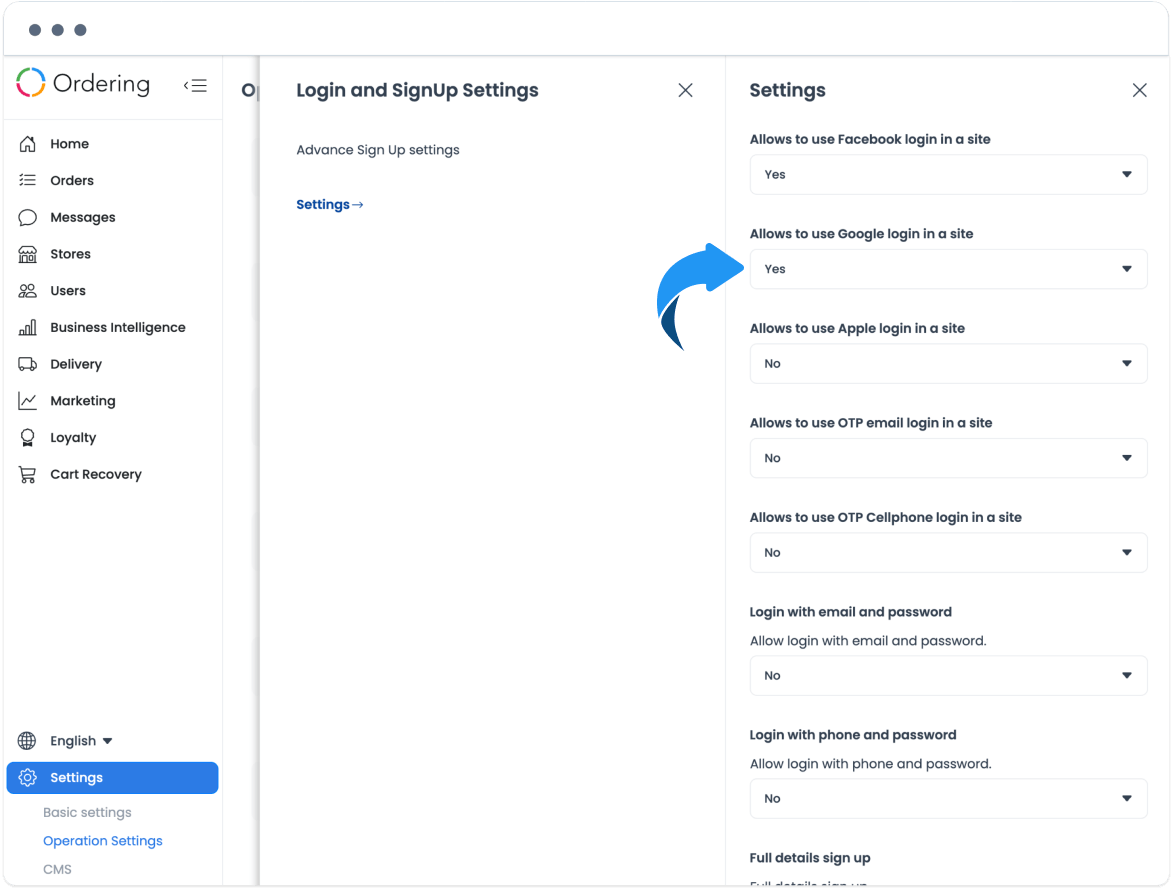Viewport: 1173px width, 889px height.
Task: Click the Marketing line chart icon
Action: click(x=28, y=401)
